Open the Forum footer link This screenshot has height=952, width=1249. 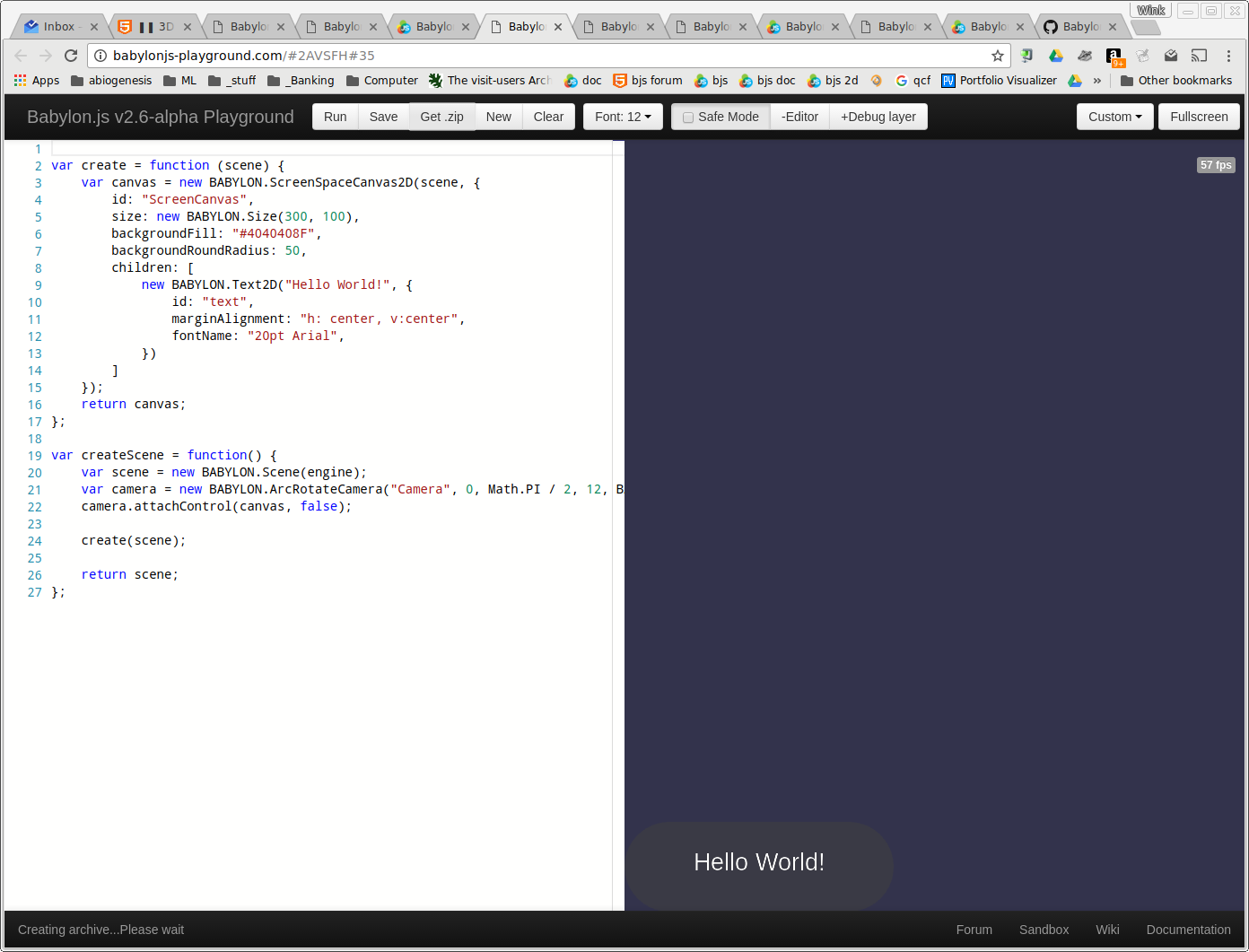coord(974,930)
